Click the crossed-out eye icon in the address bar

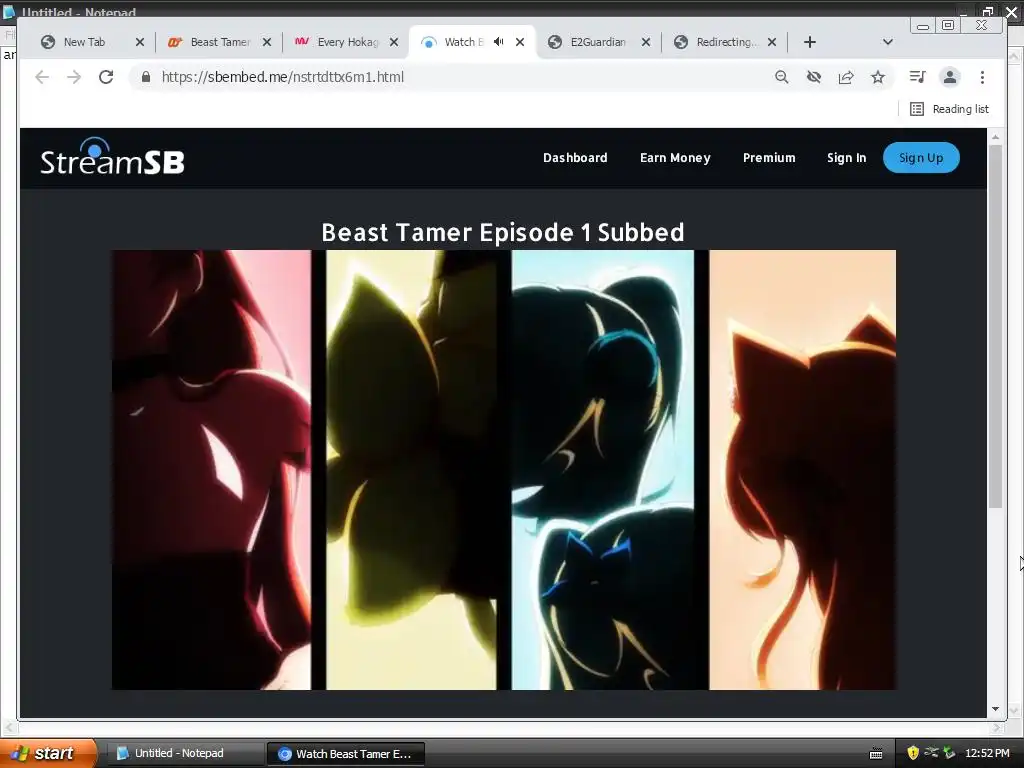click(813, 77)
